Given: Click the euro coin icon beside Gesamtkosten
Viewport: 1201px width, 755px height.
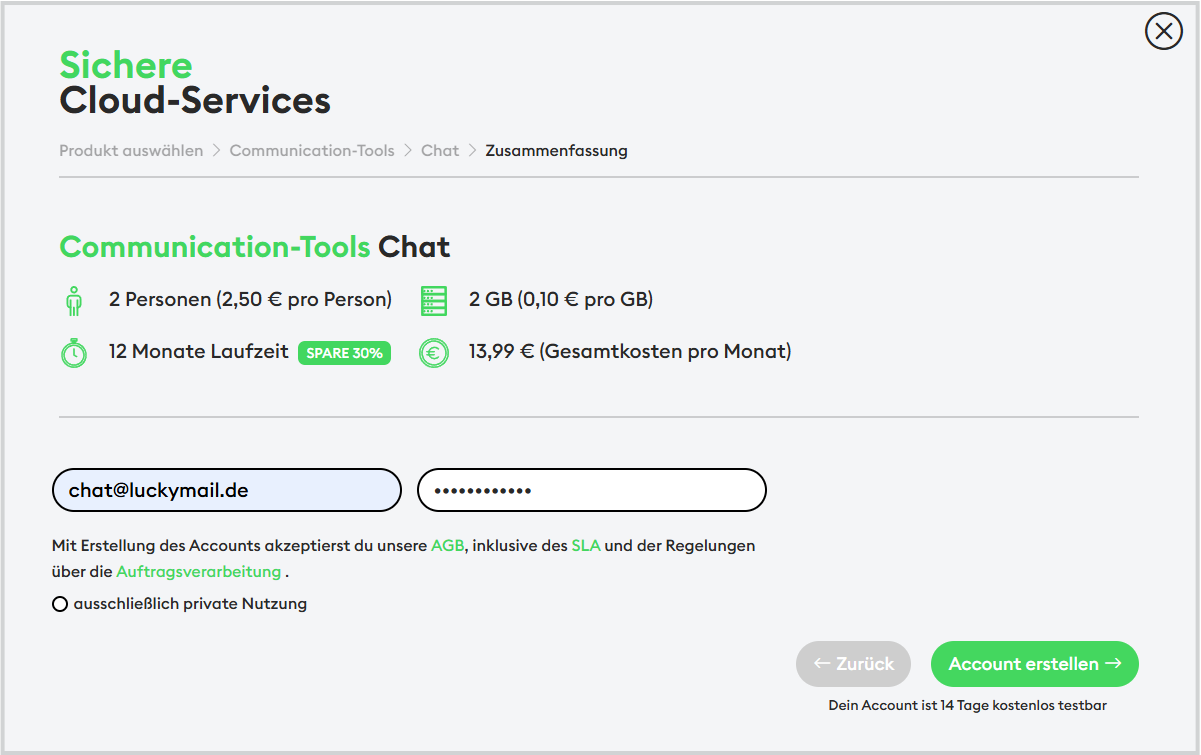Looking at the screenshot, I should [x=434, y=352].
